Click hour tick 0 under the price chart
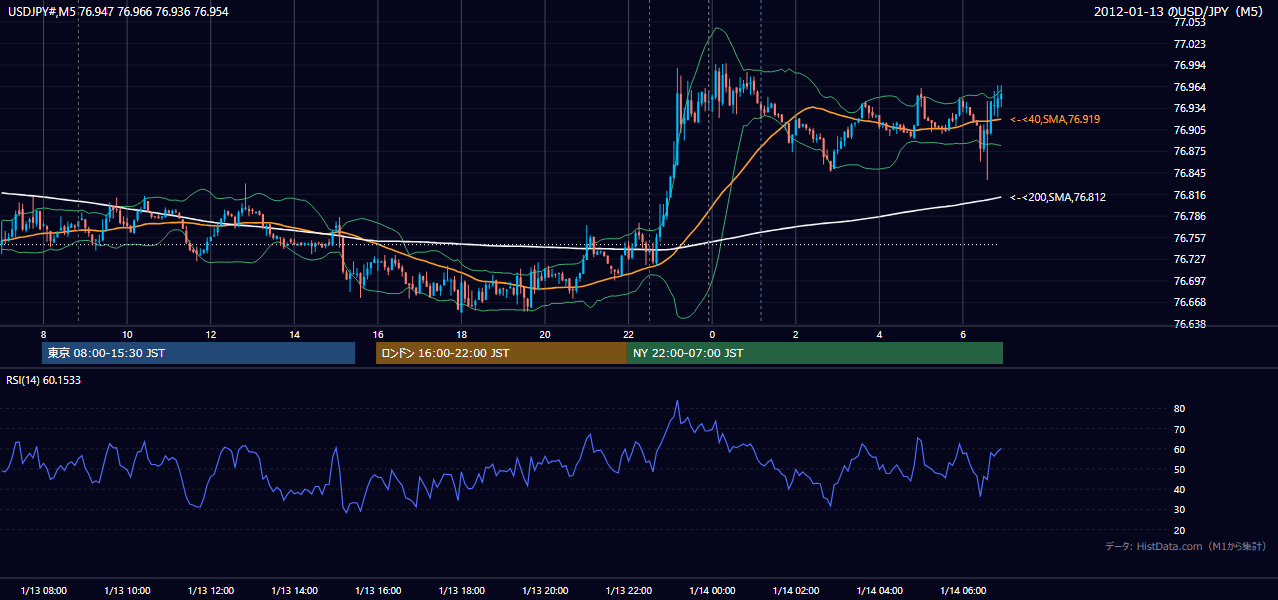 point(712,334)
